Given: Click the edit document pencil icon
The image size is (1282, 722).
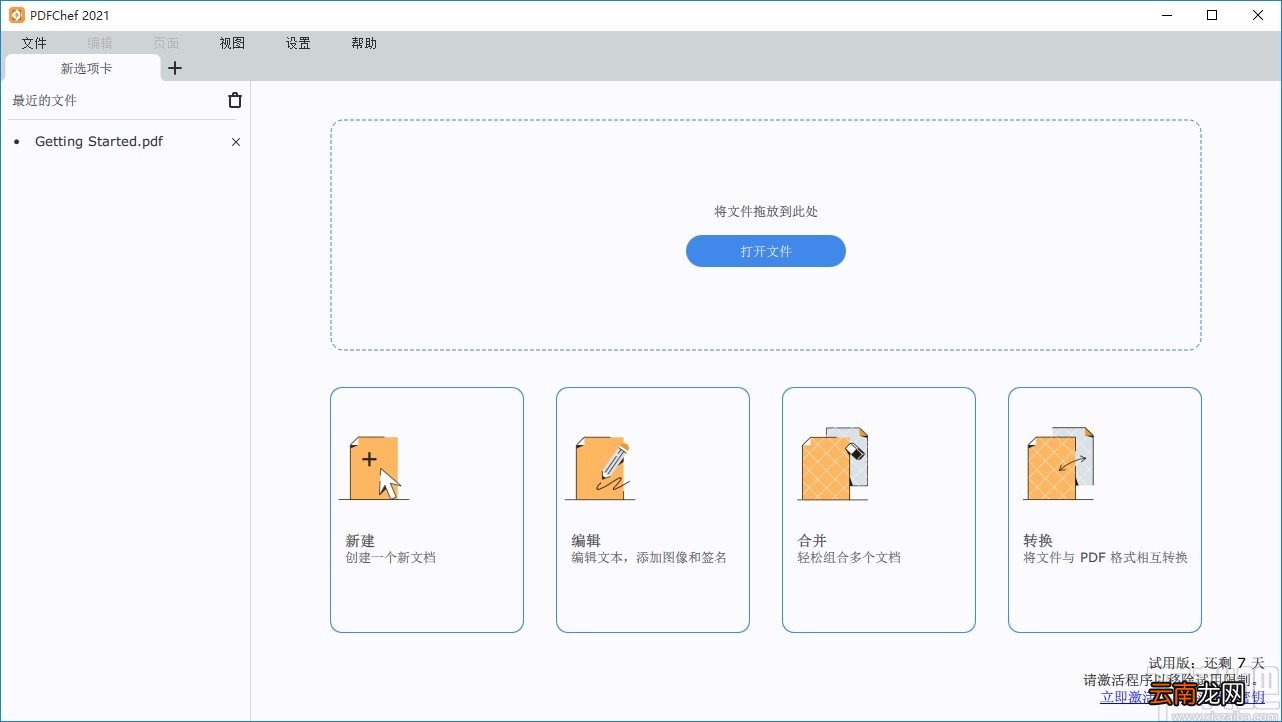Looking at the screenshot, I should point(600,467).
